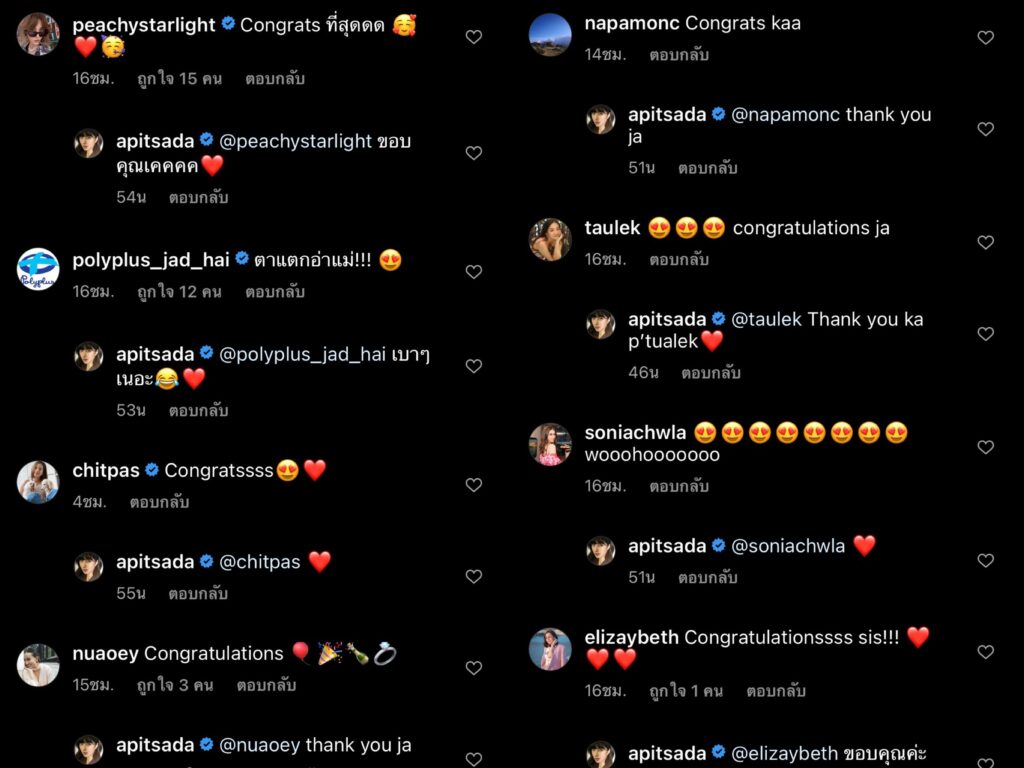Tap heart on chitpas Congratssss comment
This screenshot has height=768, width=1024.
(473, 485)
